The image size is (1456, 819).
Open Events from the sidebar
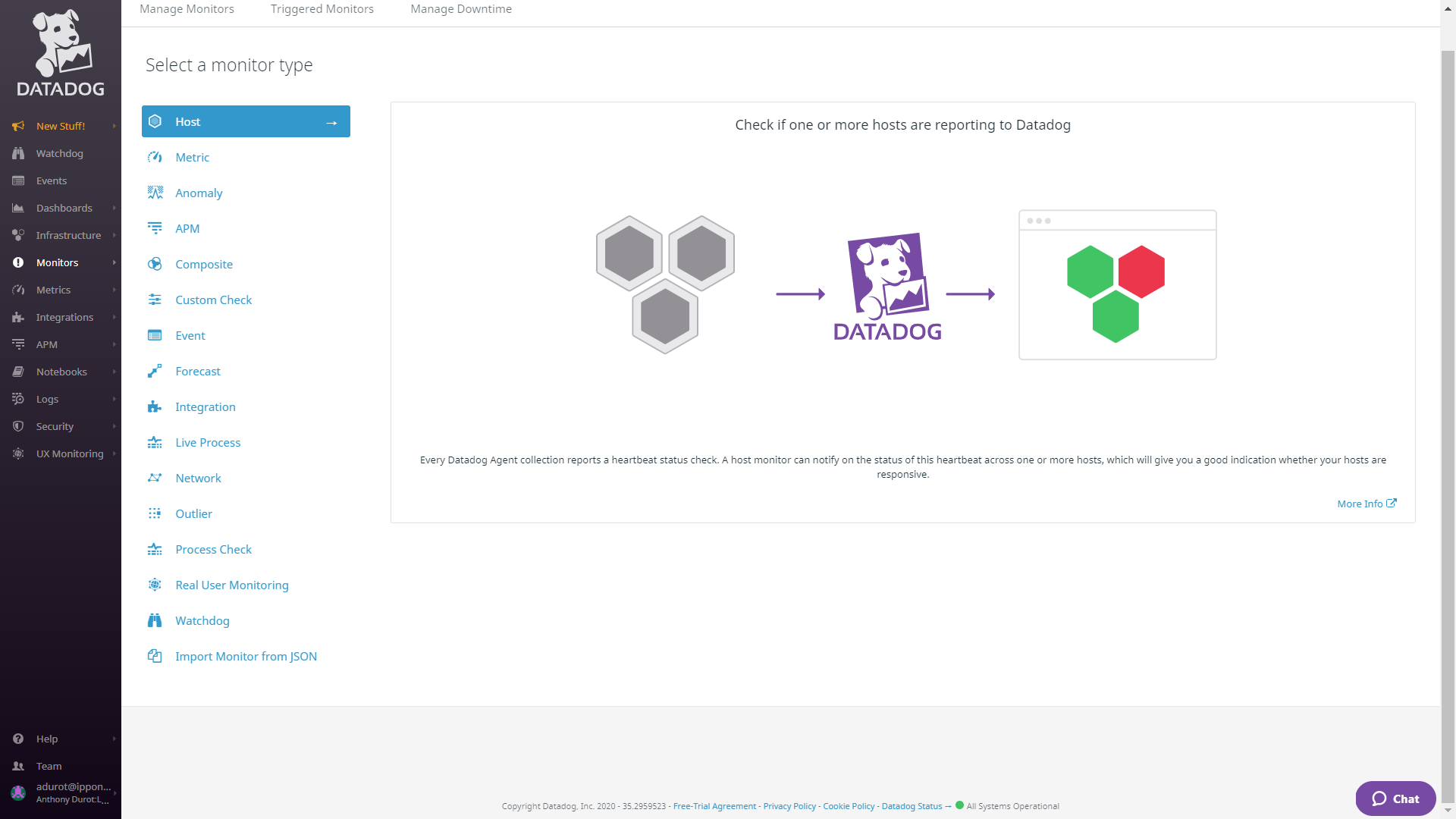pyautogui.click(x=51, y=180)
